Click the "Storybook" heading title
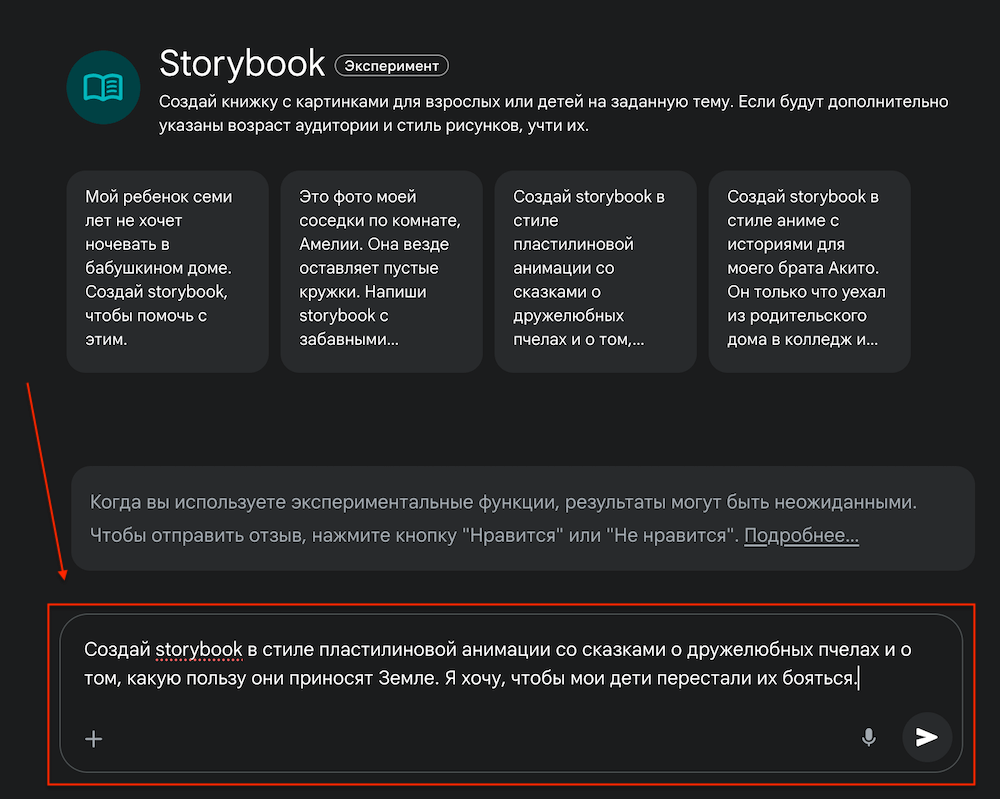 [242, 63]
